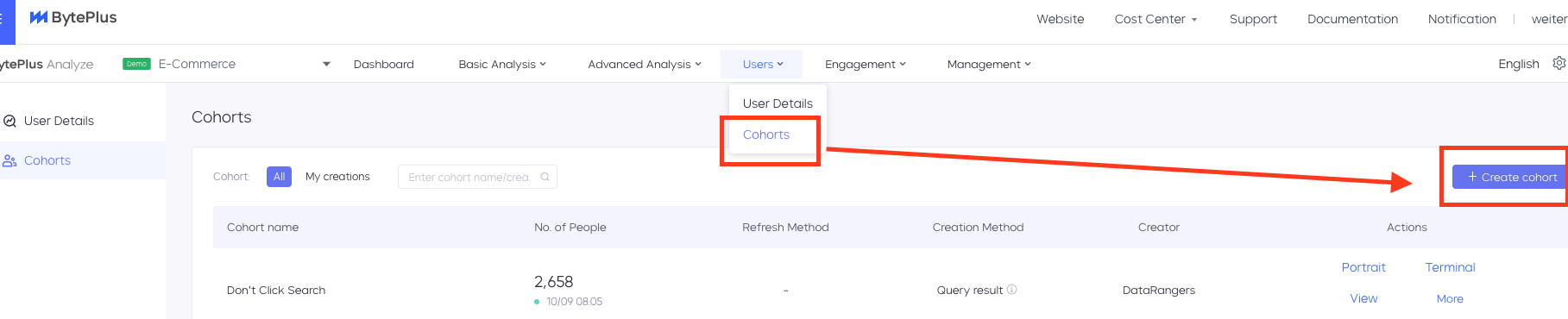Click the Cohorts sidebar people icon
The image size is (1568, 319).
(10, 161)
